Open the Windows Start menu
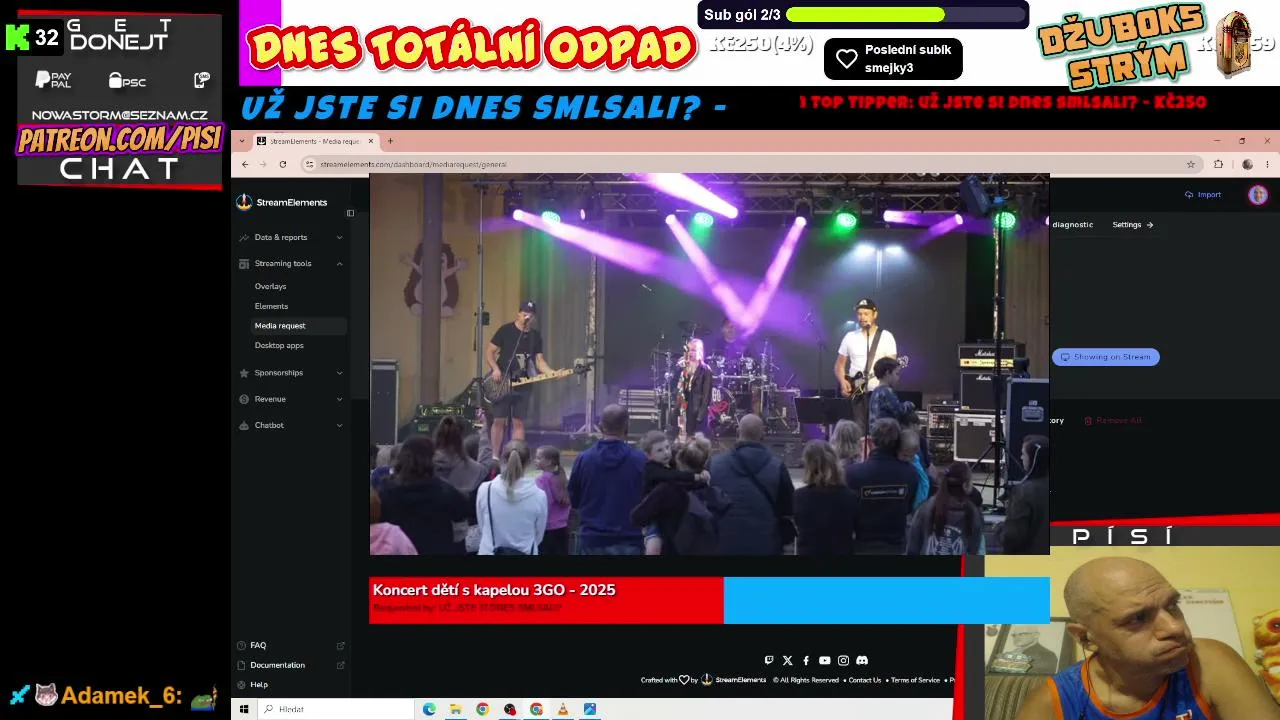Screen dimensions: 1280x720 (x=243, y=709)
